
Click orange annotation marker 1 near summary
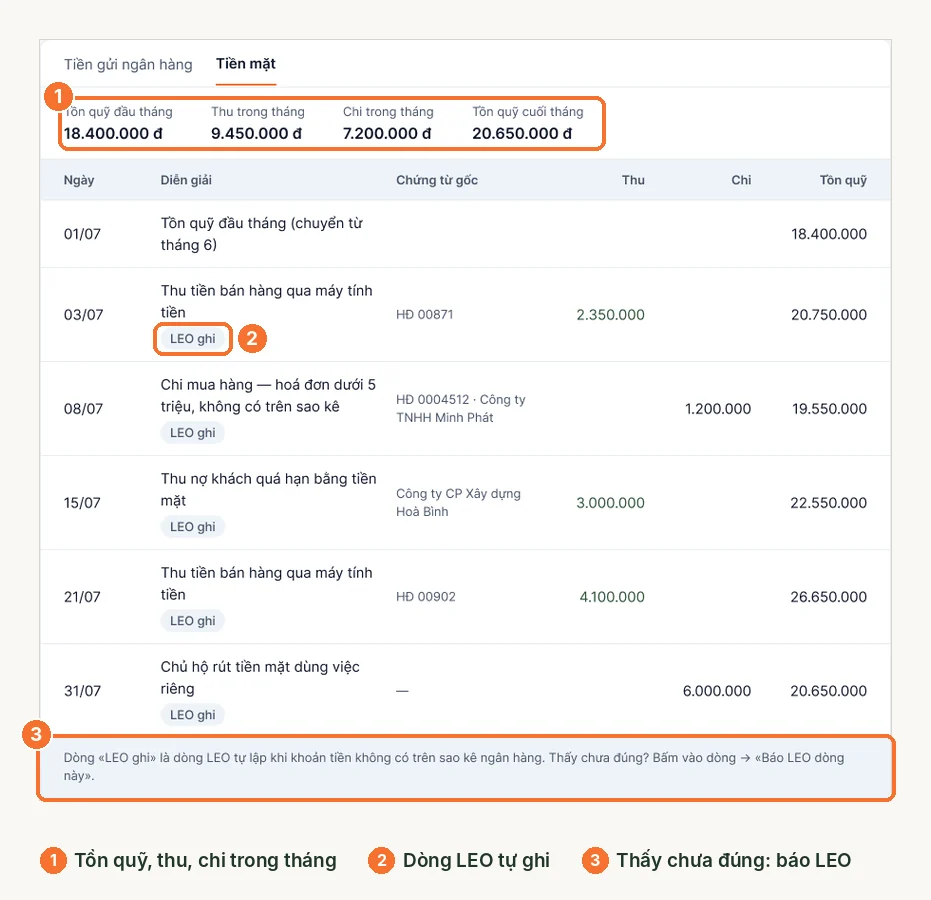click(x=58, y=96)
